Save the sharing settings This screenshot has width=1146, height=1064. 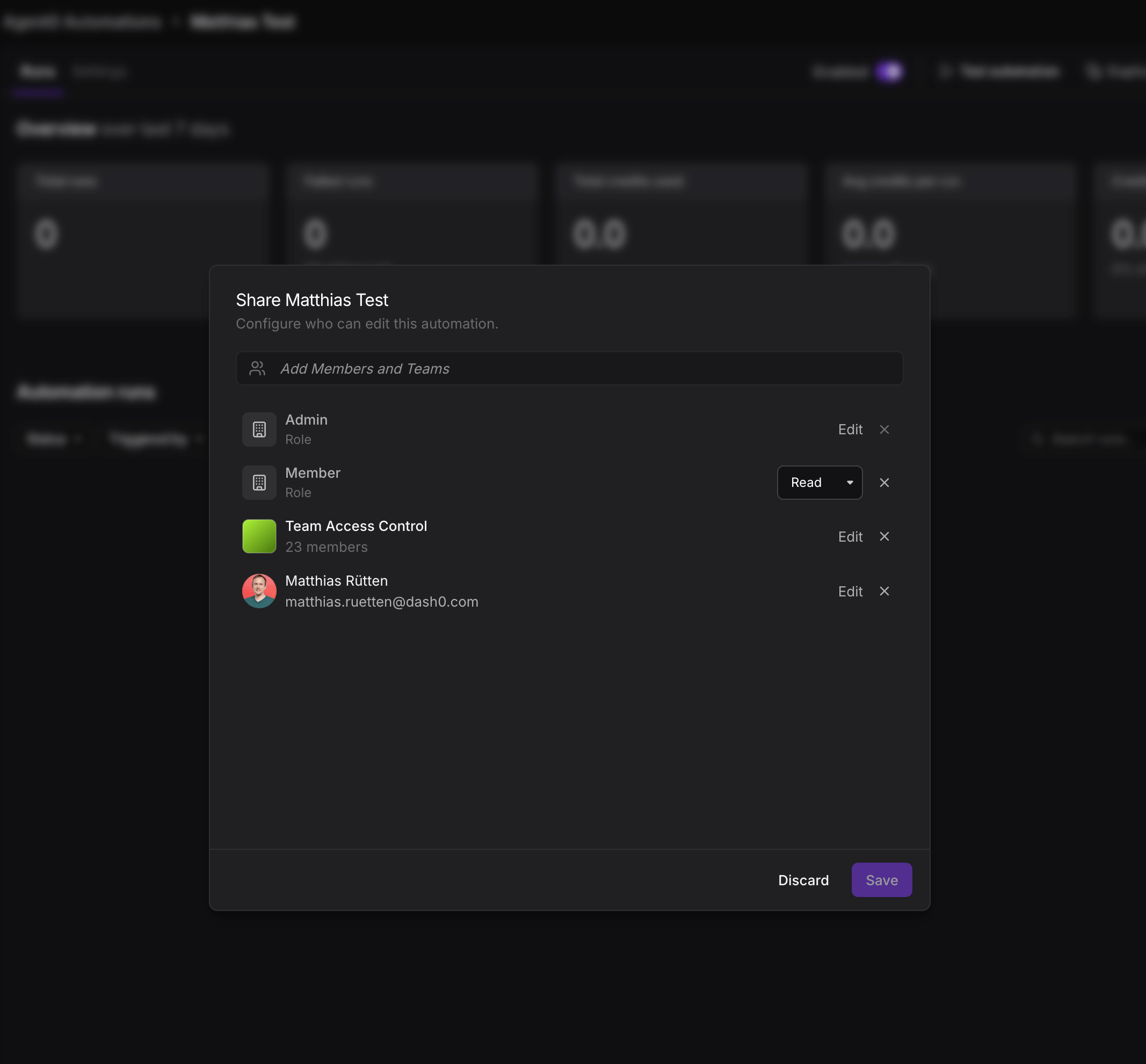(882, 880)
